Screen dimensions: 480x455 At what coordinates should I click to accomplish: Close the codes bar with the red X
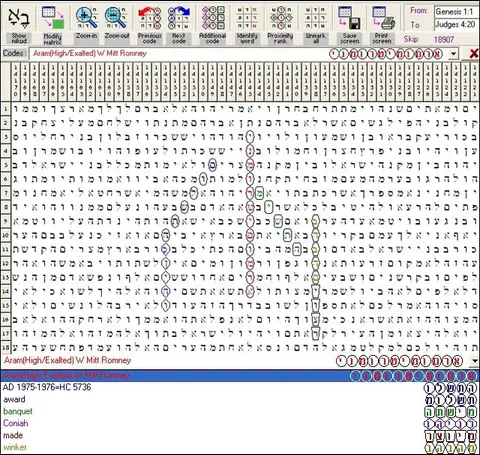pyautogui.click(x=473, y=54)
